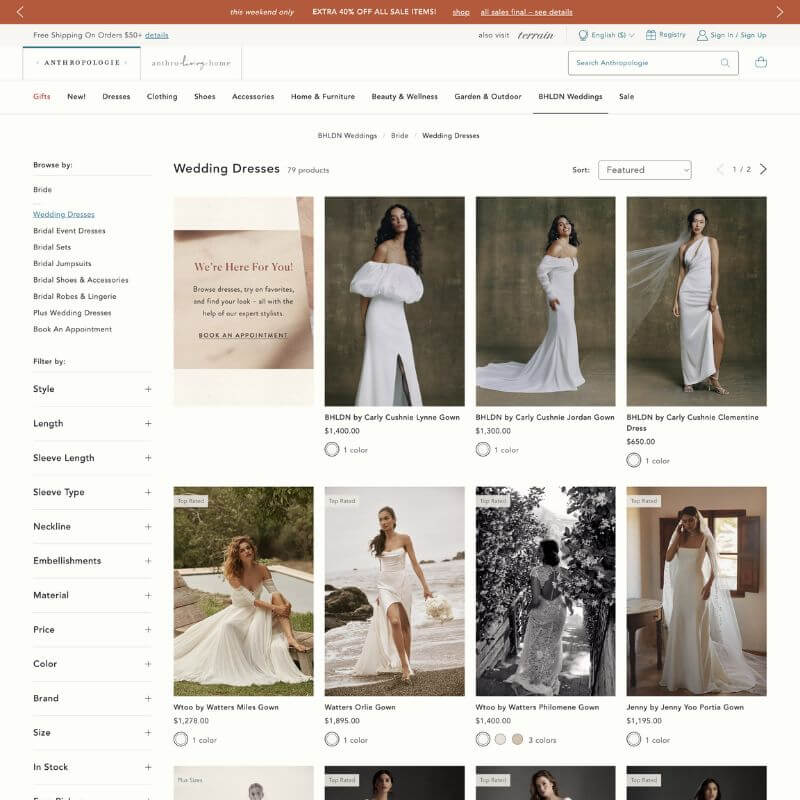Expand the Material filter
Screen dimensions: 800x800
[92, 595]
